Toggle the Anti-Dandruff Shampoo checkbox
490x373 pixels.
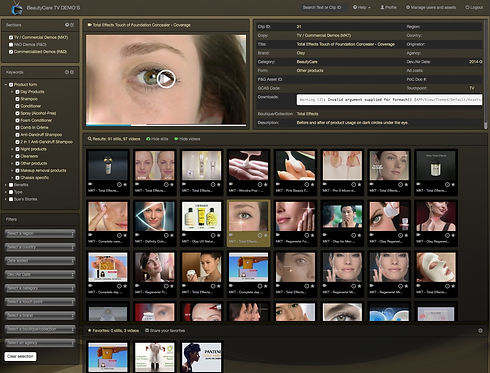(17, 135)
